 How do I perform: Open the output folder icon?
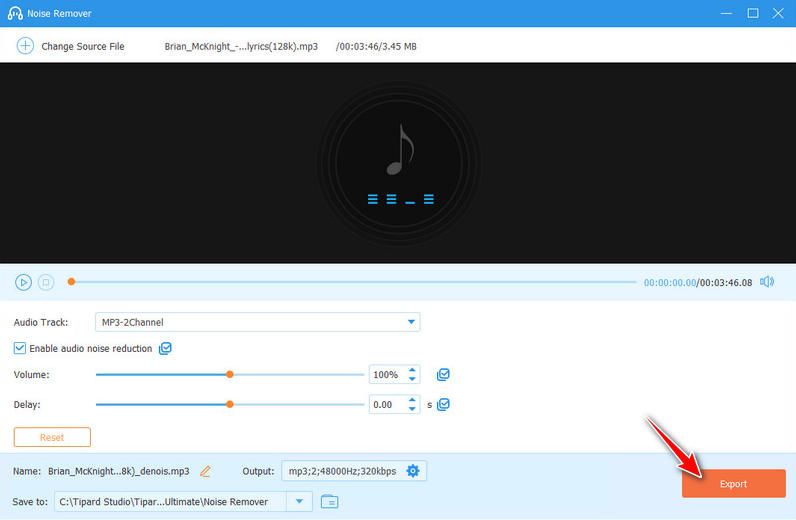pyautogui.click(x=329, y=502)
